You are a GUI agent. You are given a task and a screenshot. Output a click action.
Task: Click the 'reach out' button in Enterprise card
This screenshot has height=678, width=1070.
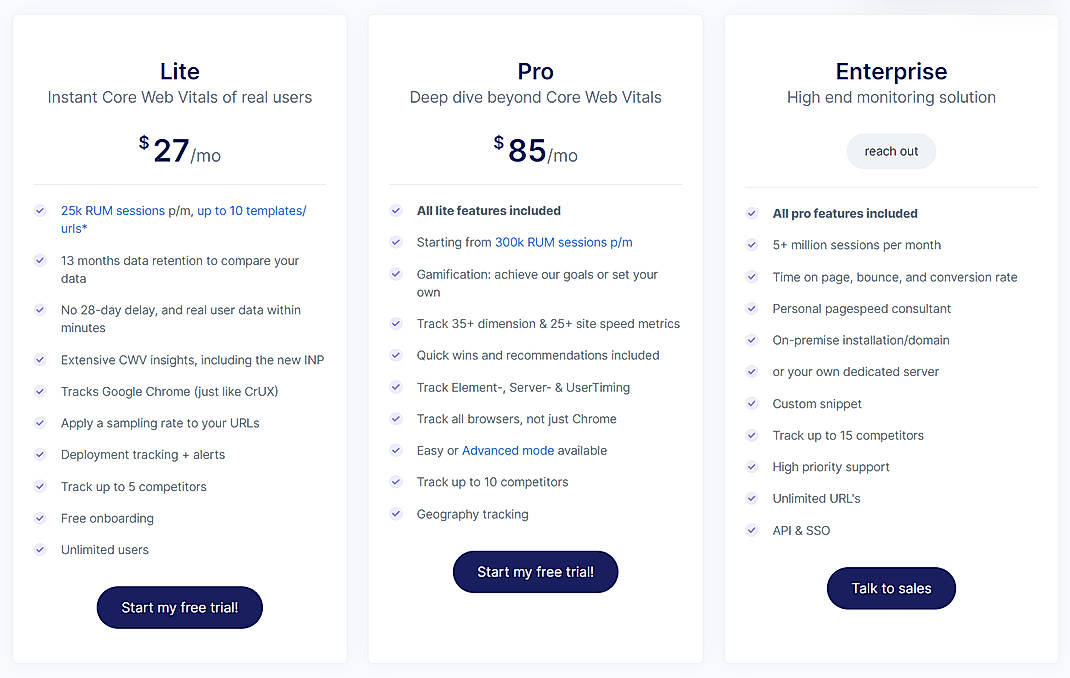coord(891,151)
